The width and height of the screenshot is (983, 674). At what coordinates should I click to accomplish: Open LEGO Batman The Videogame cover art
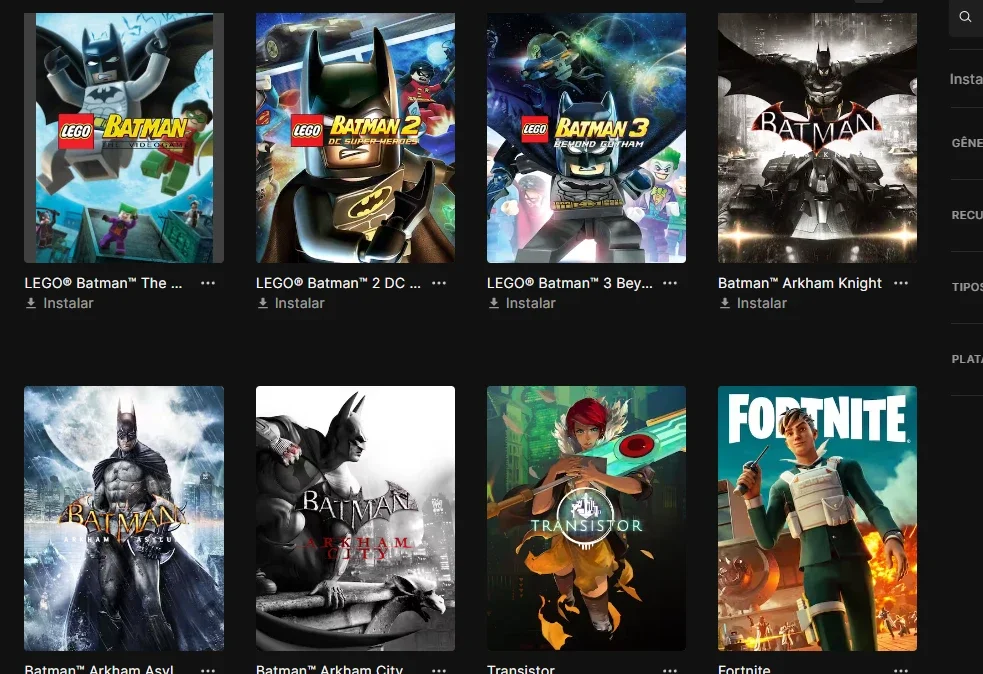point(124,138)
